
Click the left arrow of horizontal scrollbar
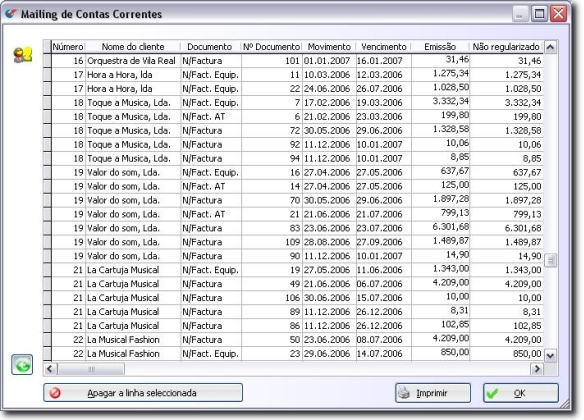[50, 369]
